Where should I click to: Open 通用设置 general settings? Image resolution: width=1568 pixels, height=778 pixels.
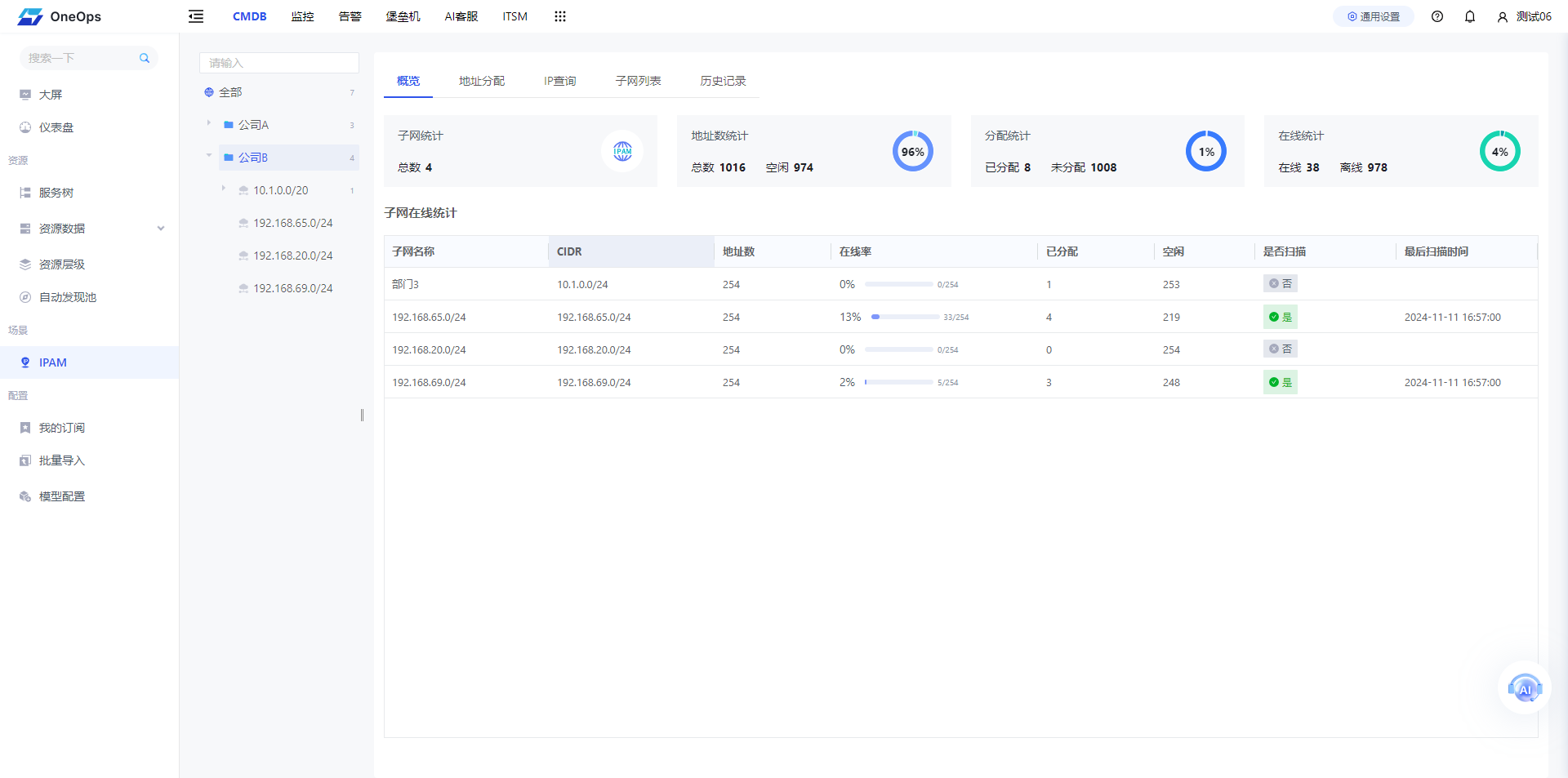(1374, 16)
